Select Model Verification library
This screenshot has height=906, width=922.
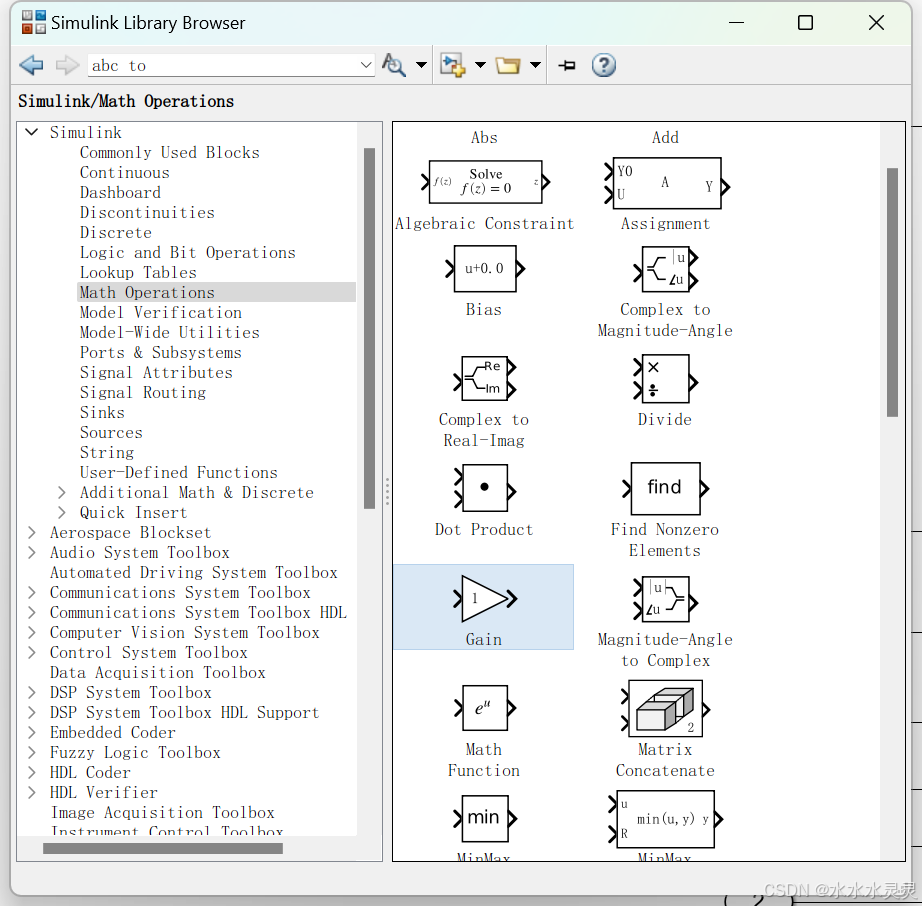coord(161,313)
